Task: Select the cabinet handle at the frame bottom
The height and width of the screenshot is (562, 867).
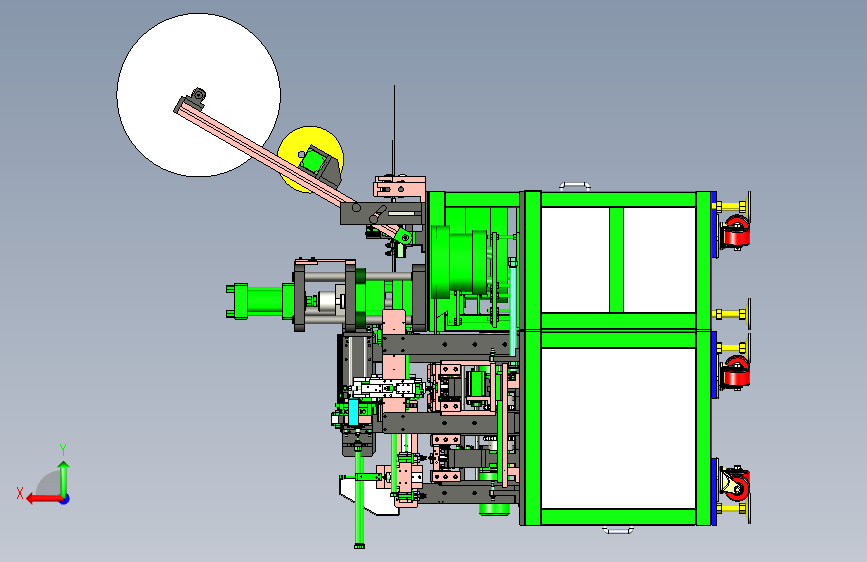Action: (618, 530)
